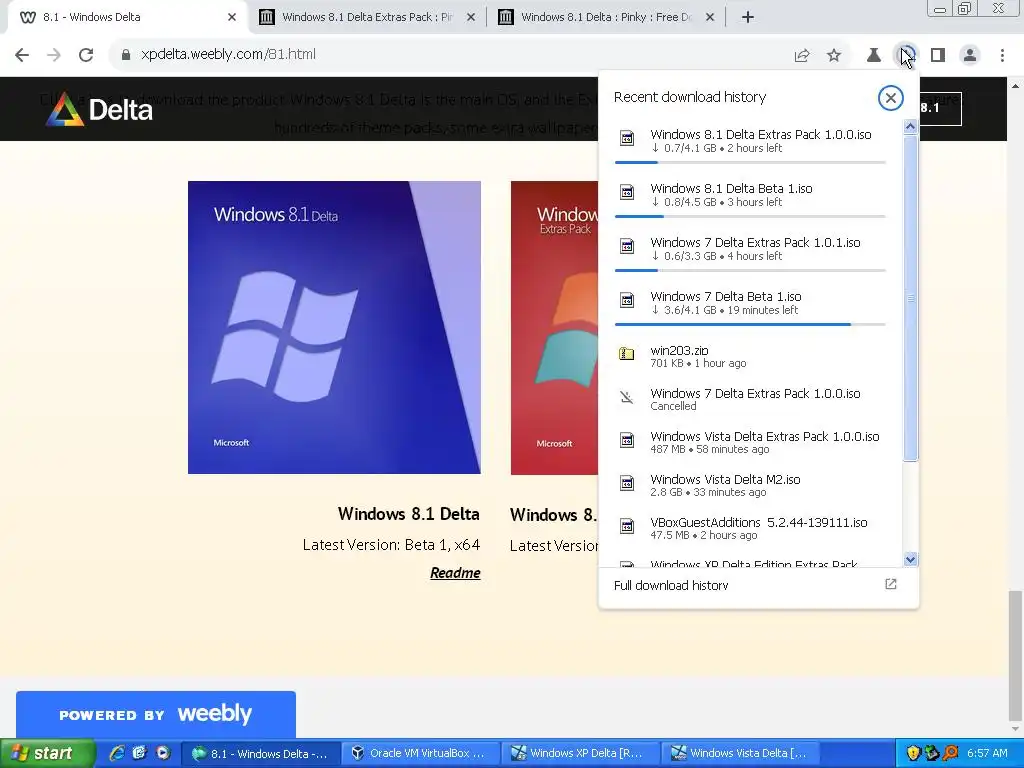Click the browser forward arrow
The width and height of the screenshot is (1024, 768).
click(x=54, y=55)
